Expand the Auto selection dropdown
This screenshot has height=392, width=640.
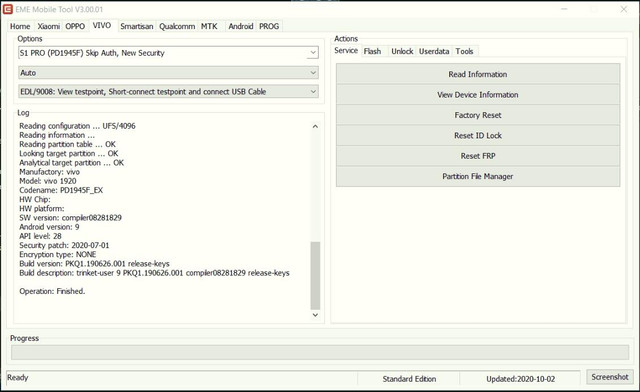[313, 73]
